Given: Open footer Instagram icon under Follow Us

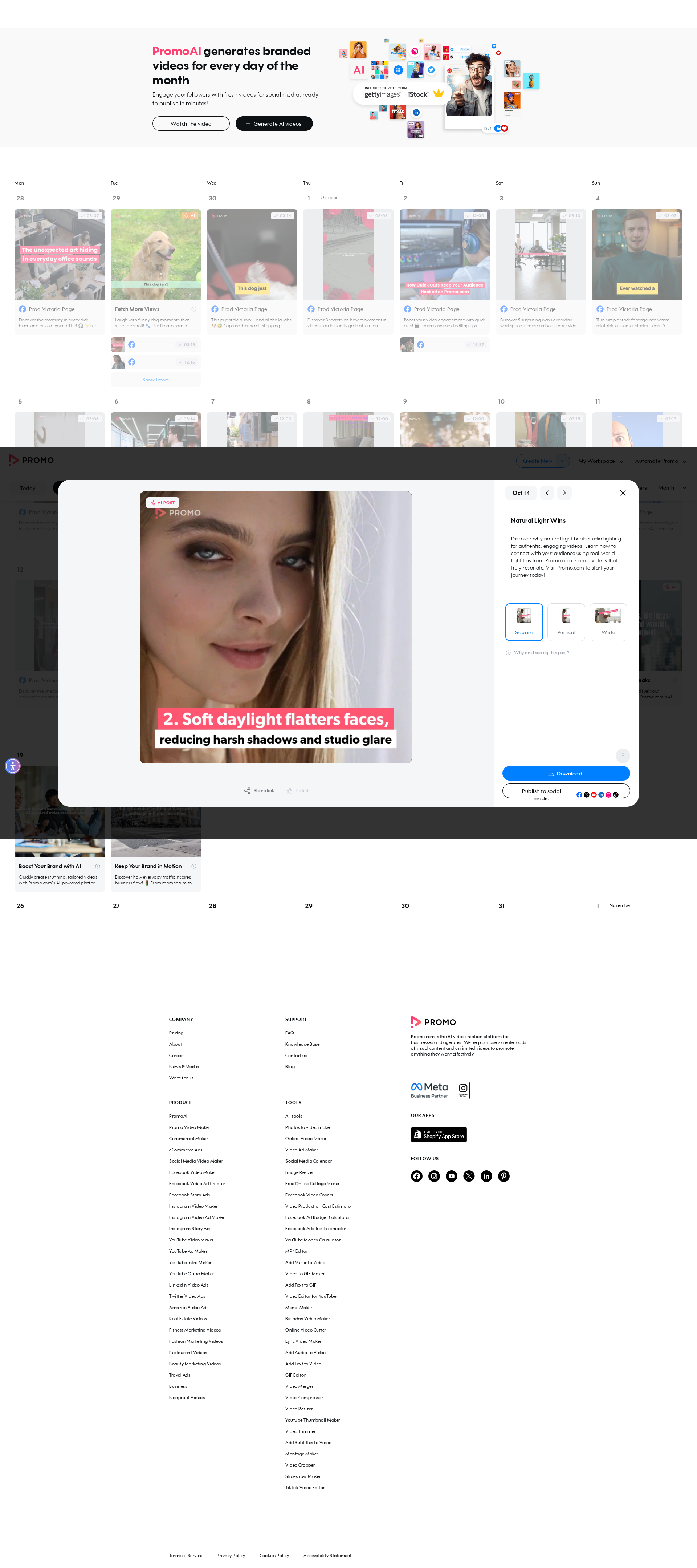Looking at the screenshot, I should [434, 1176].
